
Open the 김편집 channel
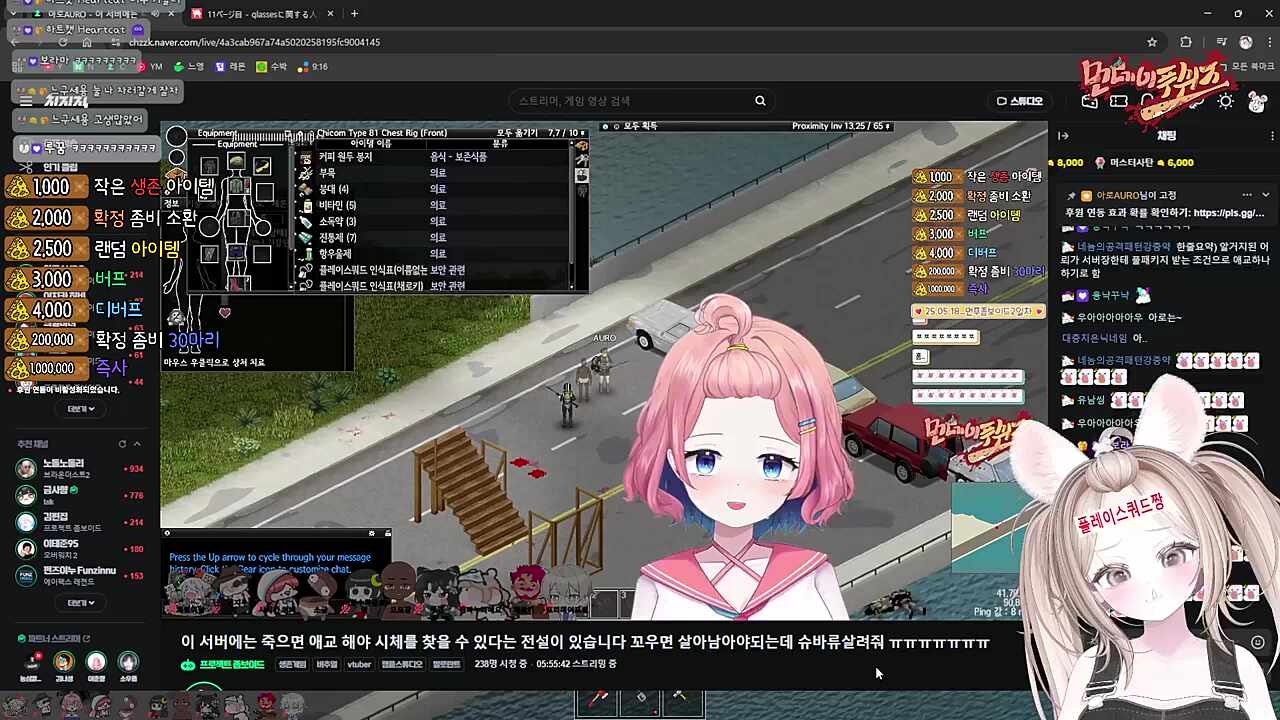point(82,522)
